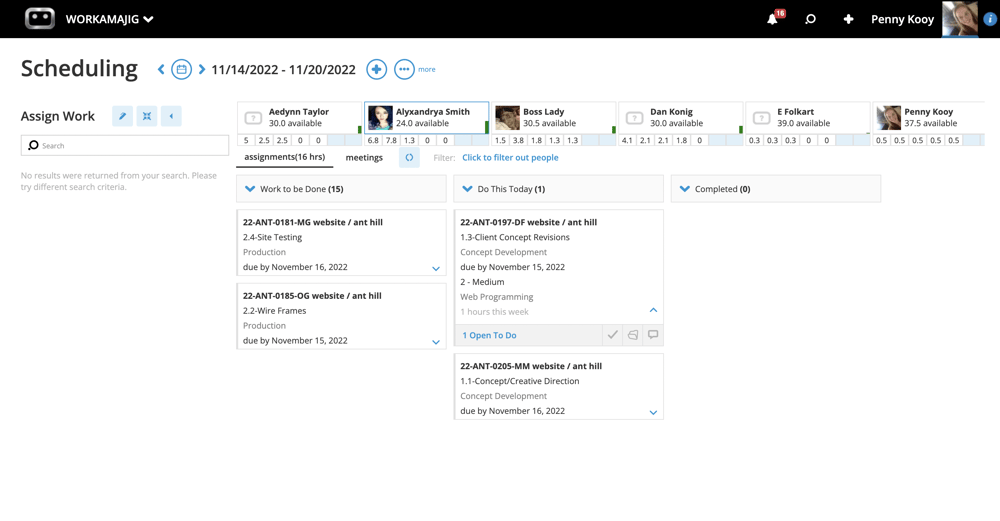Collapse the Completed (0) column
1000x521 pixels.
click(685, 189)
